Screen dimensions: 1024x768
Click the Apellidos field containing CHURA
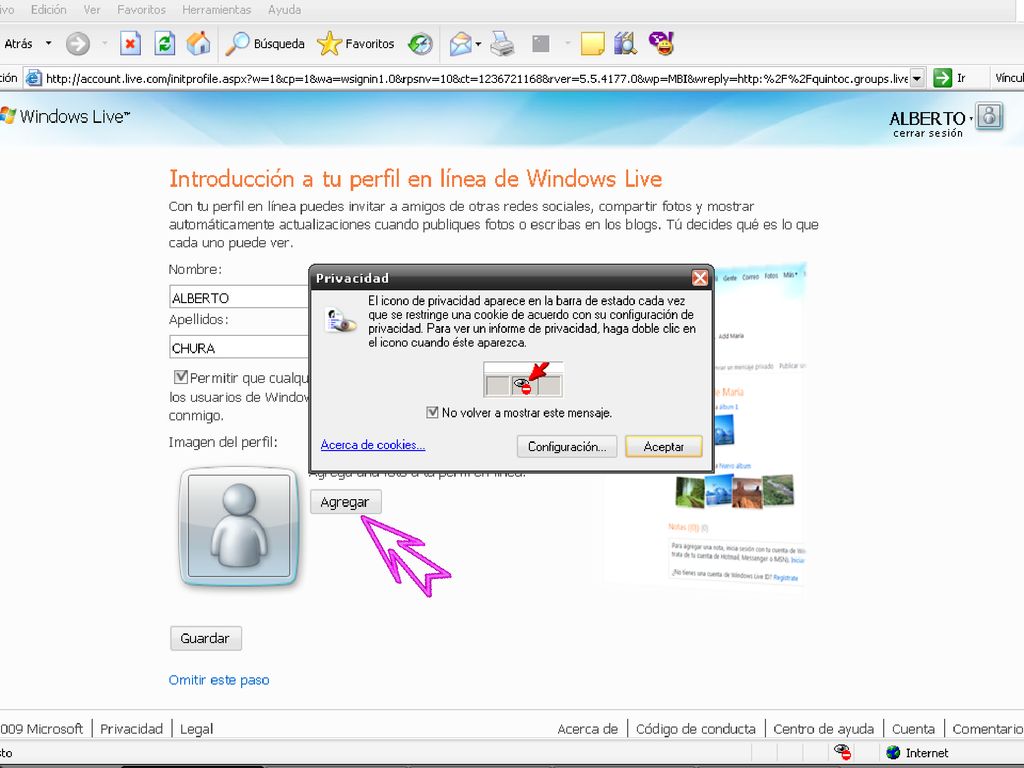pos(239,347)
